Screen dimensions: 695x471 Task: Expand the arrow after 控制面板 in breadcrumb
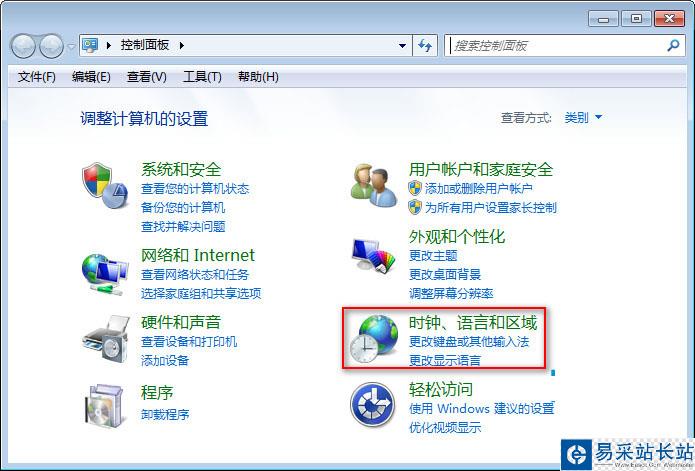click(182, 45)
